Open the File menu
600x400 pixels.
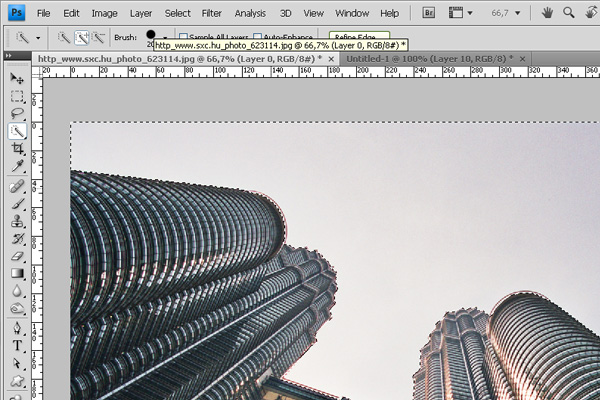(43, 13)
